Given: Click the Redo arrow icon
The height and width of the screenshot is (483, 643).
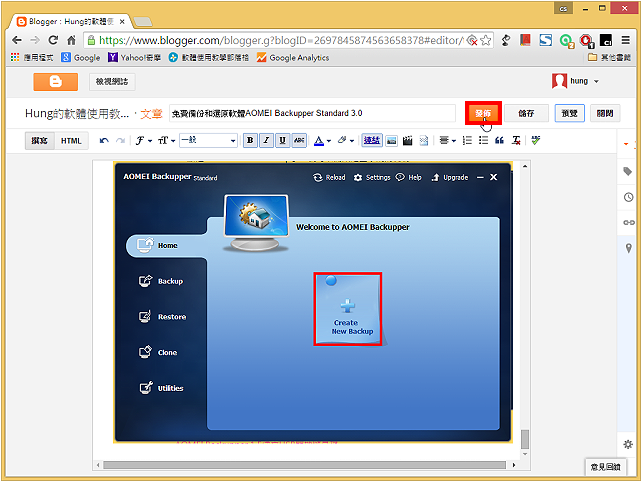Looking at the screenshot, I should tap(120, 141).
